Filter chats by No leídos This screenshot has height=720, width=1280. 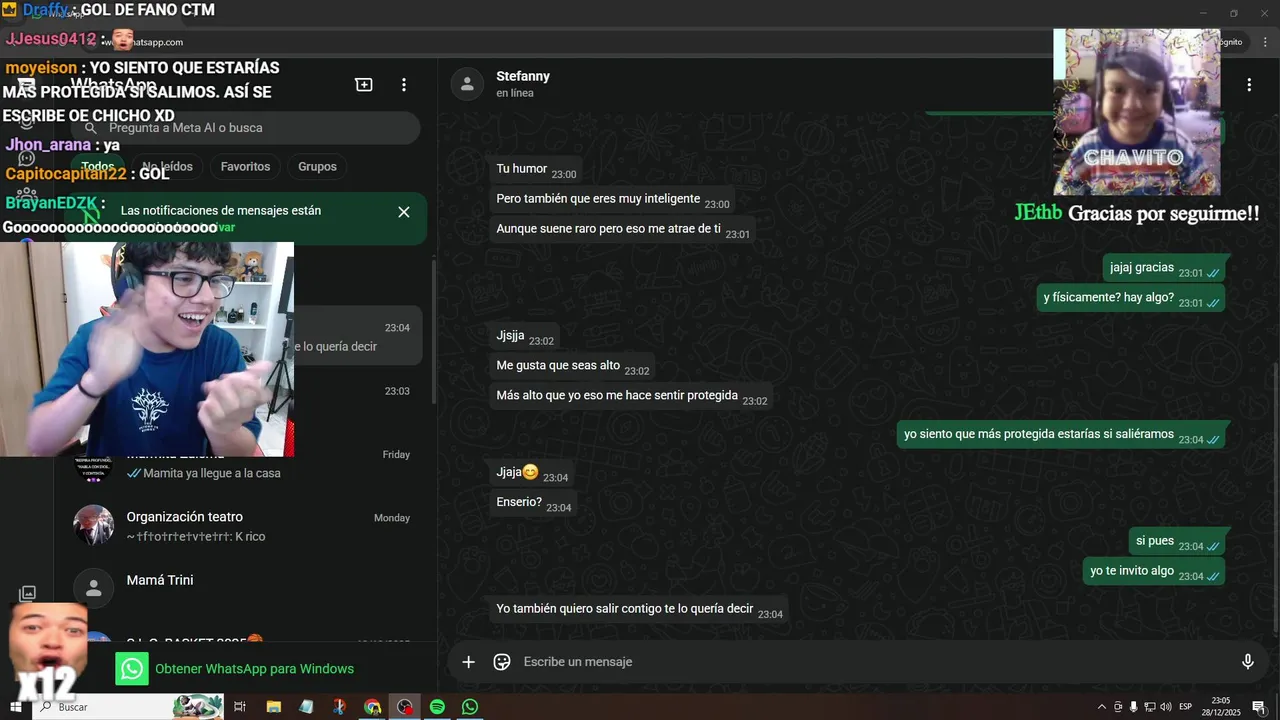pos(167,167)
